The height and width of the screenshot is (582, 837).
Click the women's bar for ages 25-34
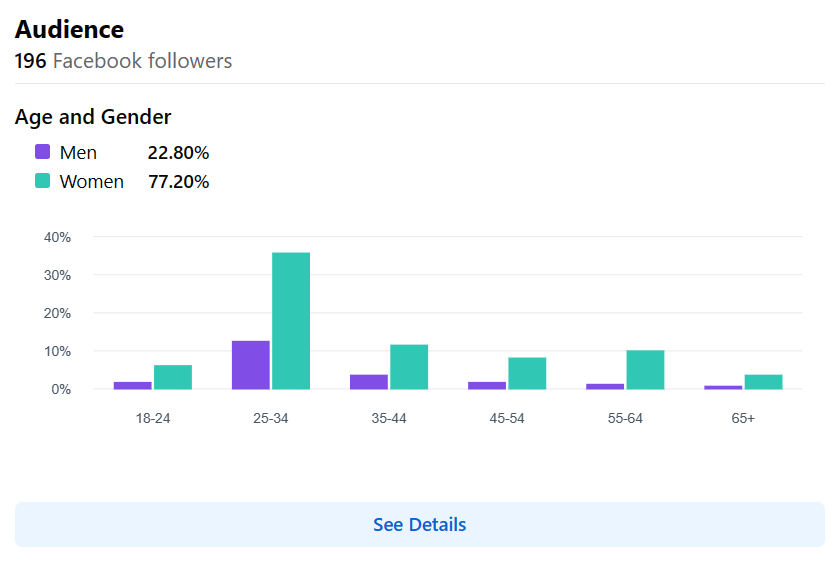(291, 320)
